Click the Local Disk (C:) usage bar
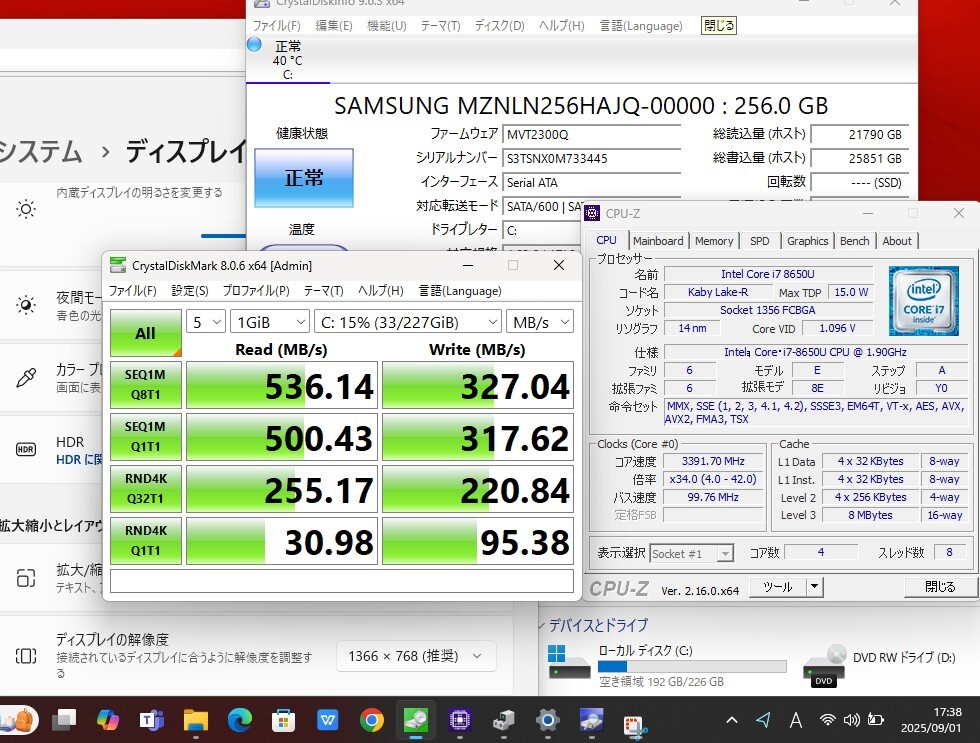The image size is (980, 743). tap(691, 667)
